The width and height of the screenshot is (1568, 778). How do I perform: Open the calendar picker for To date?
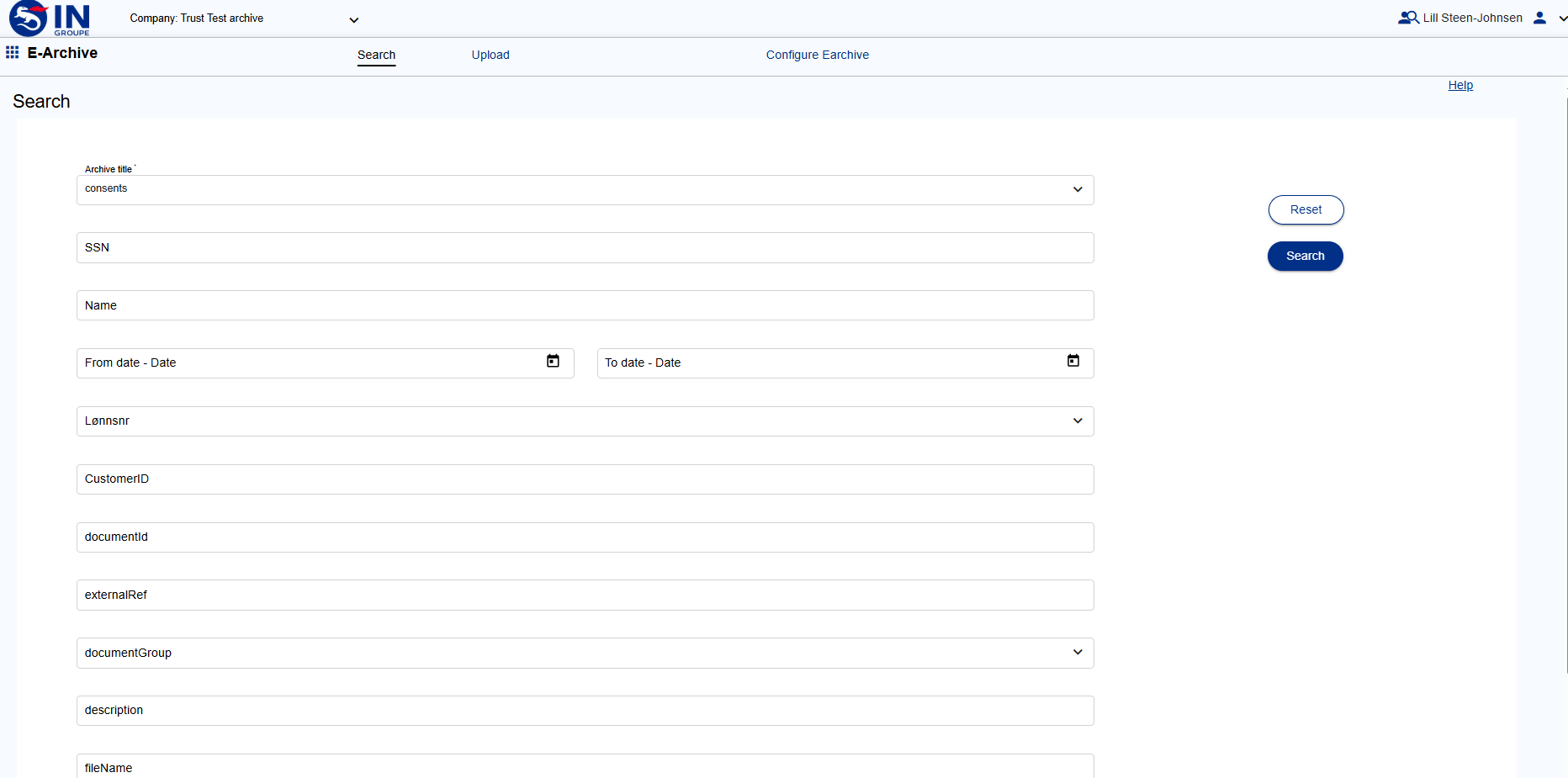pyautogui.click(x=1073, y=361)
